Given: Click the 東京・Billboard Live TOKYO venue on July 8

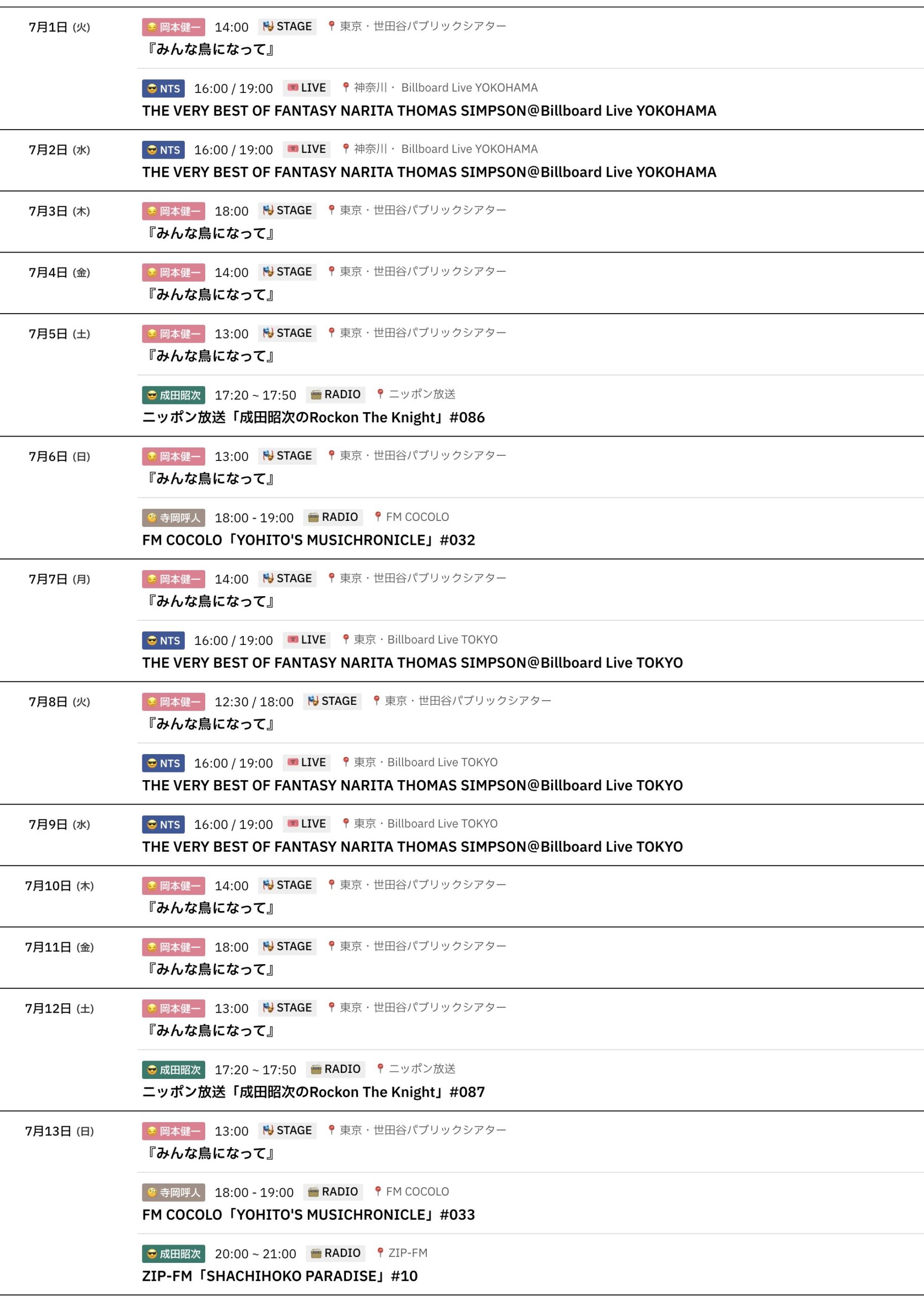Looking at the screenshot, I should [425, 763].
